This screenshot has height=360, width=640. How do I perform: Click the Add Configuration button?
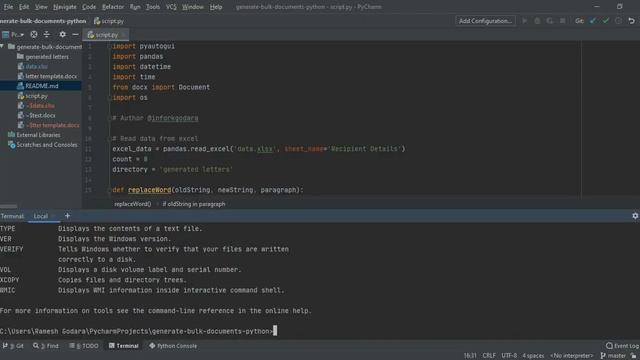pos(485,21)
